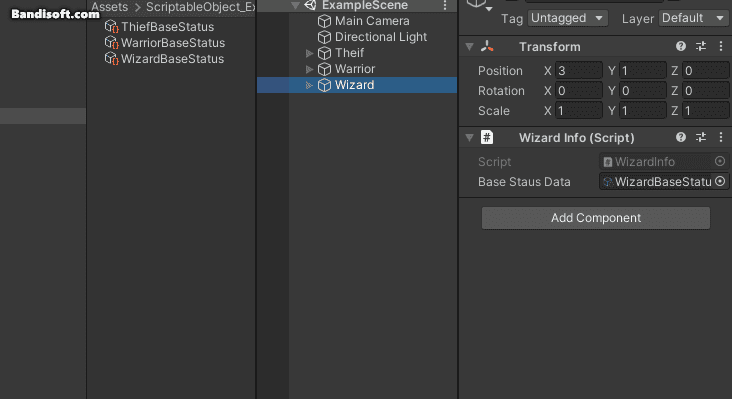Screen dimensions: 732x399
Task: Open the Layer dropdown showing Default
Action: (x=693, y=18)
